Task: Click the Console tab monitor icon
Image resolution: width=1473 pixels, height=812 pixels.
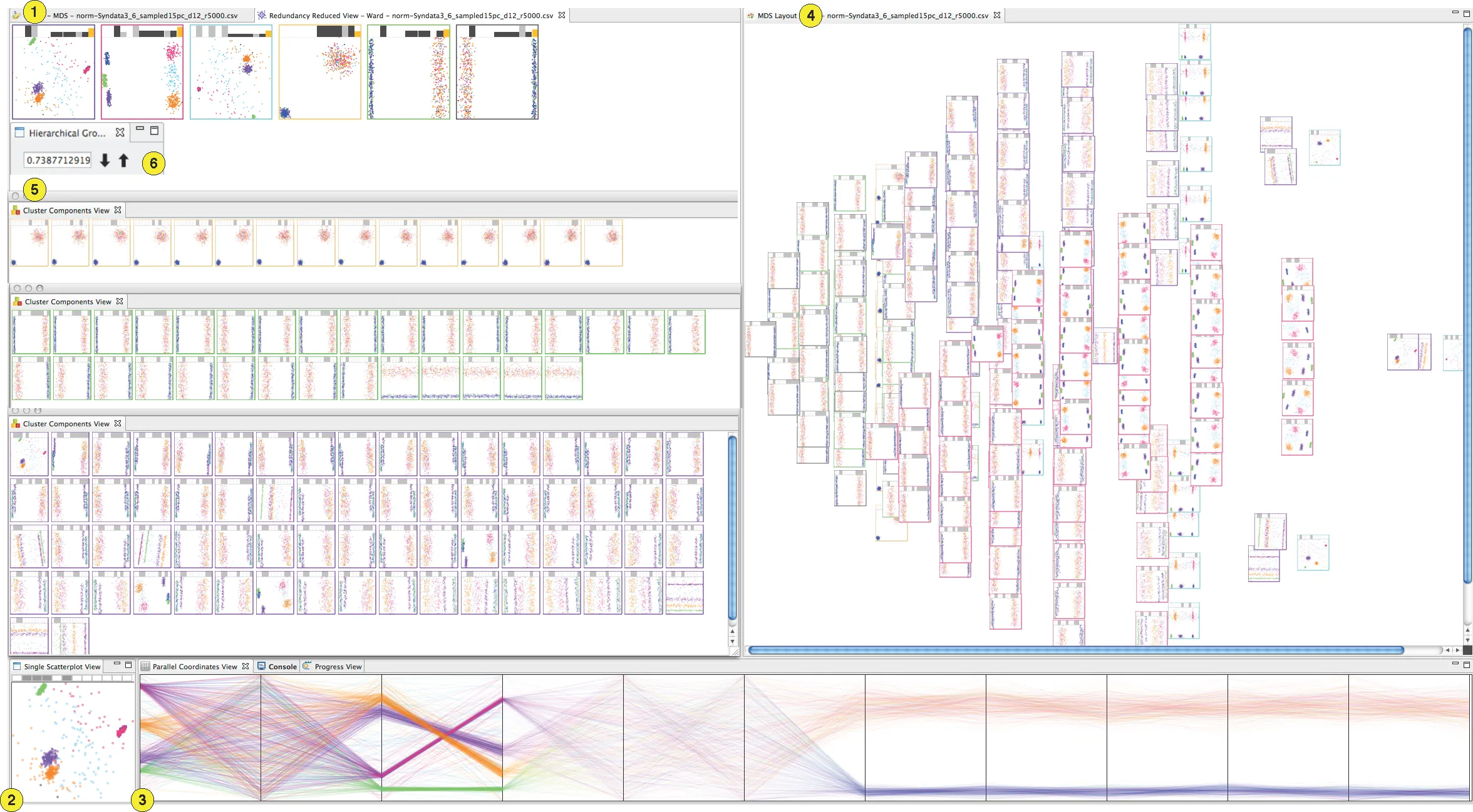Action: coord(262,666)
